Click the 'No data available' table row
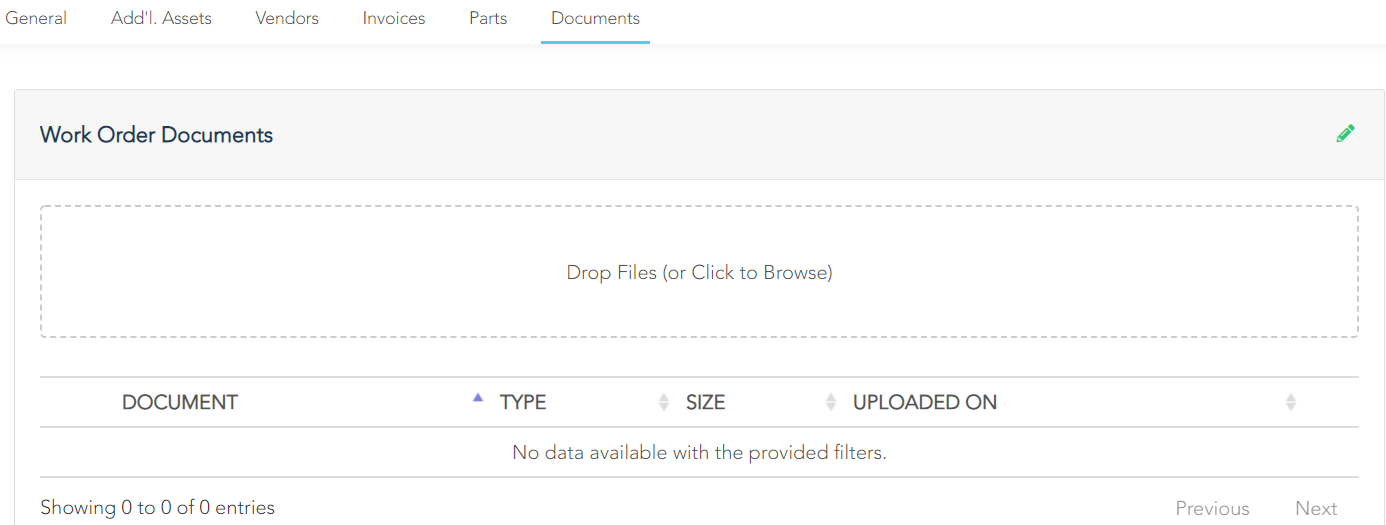1386x525 pixels. click(699, 453)
